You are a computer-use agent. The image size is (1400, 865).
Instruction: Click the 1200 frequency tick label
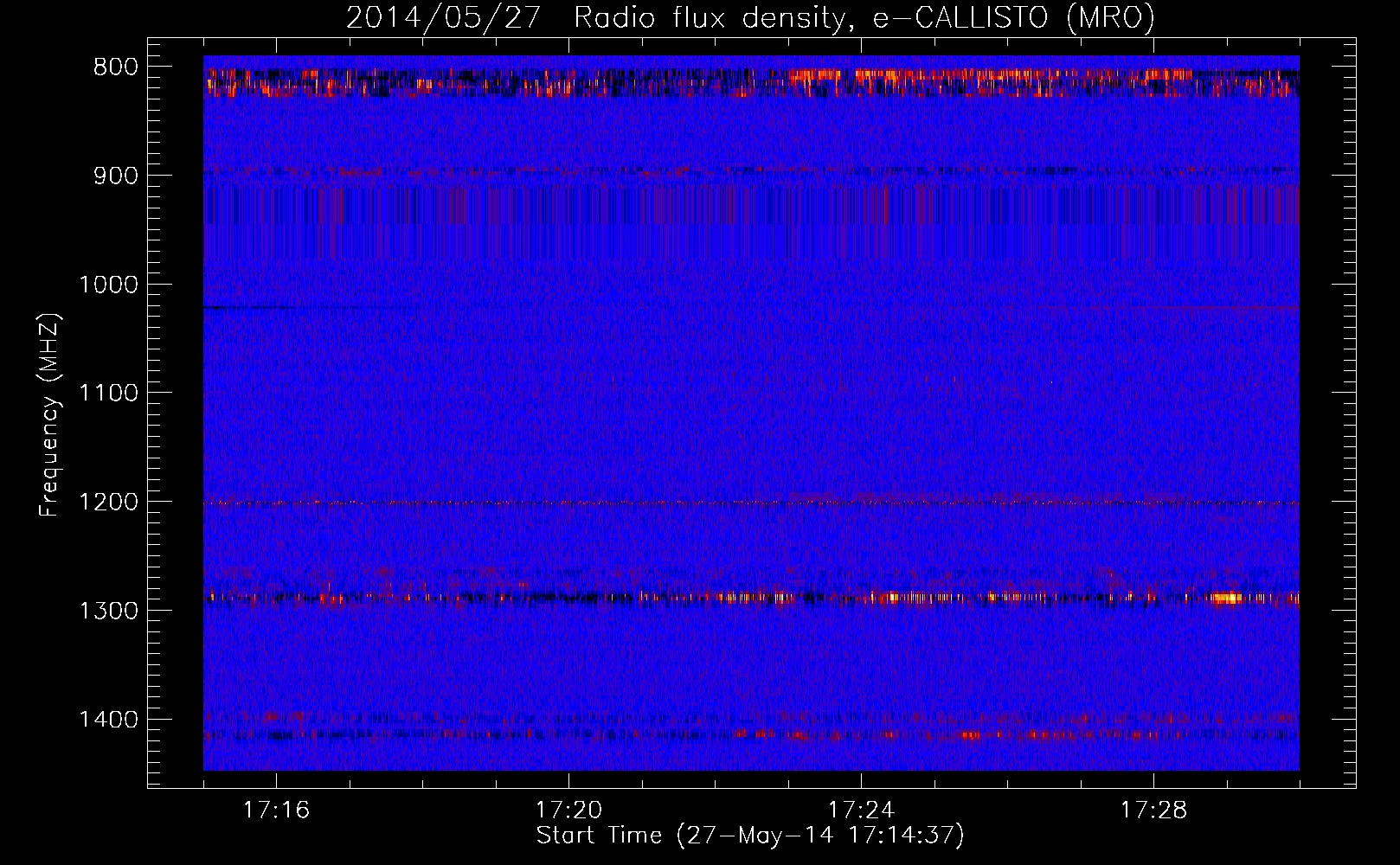tap(108, 502)
